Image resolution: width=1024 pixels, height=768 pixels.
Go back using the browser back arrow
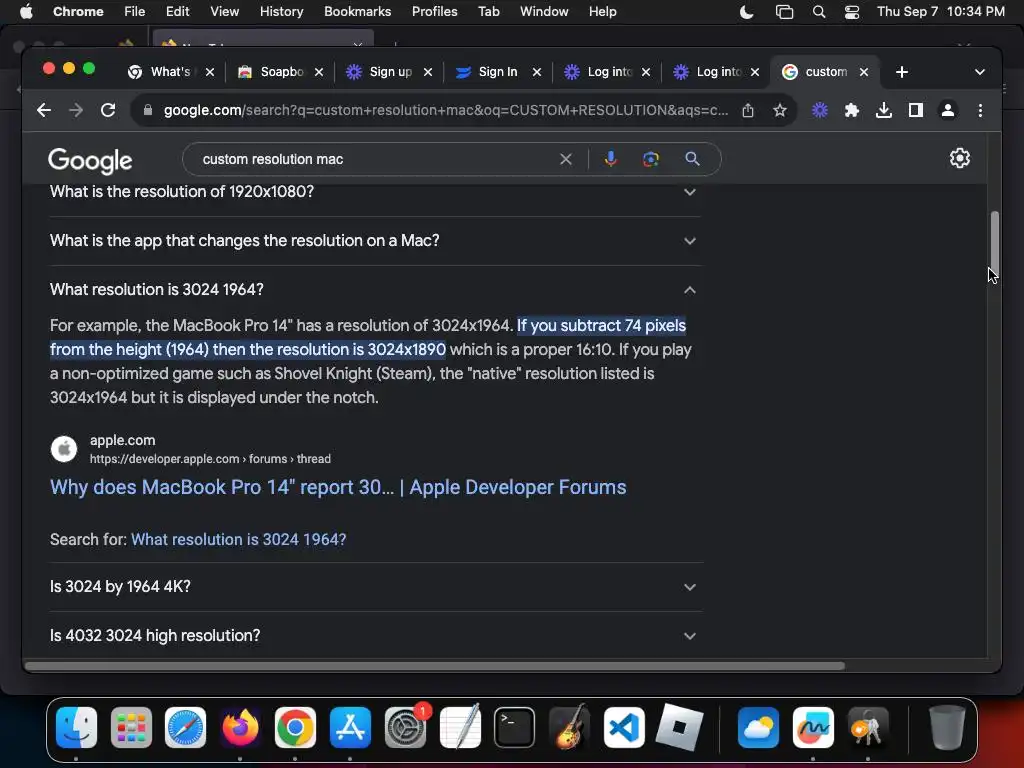[44, 110]
